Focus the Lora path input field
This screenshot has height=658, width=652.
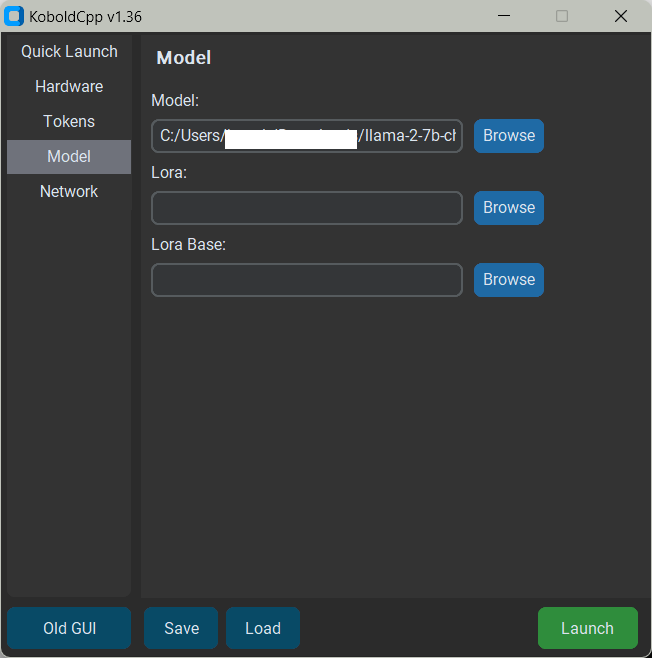tap(307, 208)
